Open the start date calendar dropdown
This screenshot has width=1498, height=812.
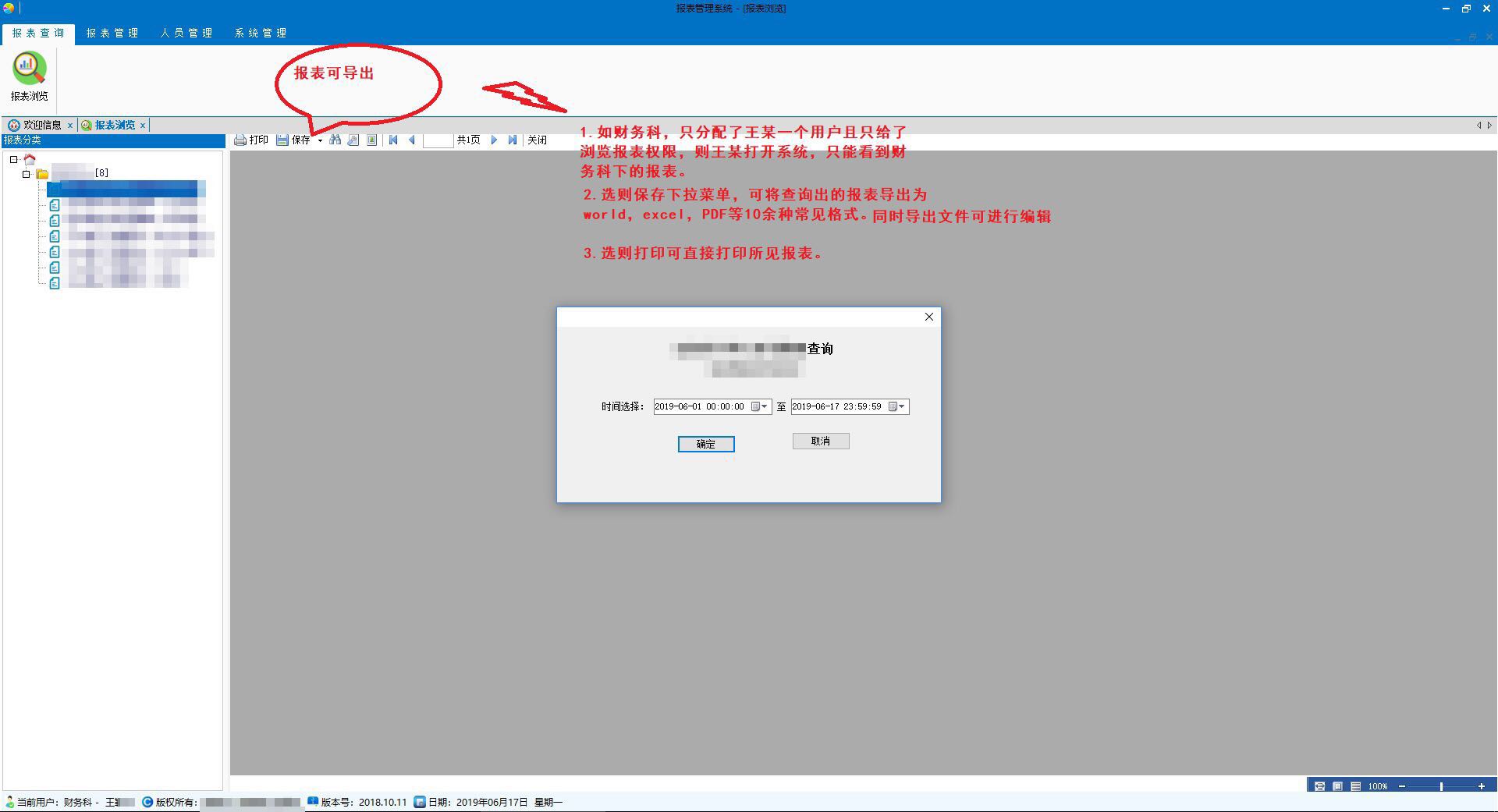click(760, 406)
